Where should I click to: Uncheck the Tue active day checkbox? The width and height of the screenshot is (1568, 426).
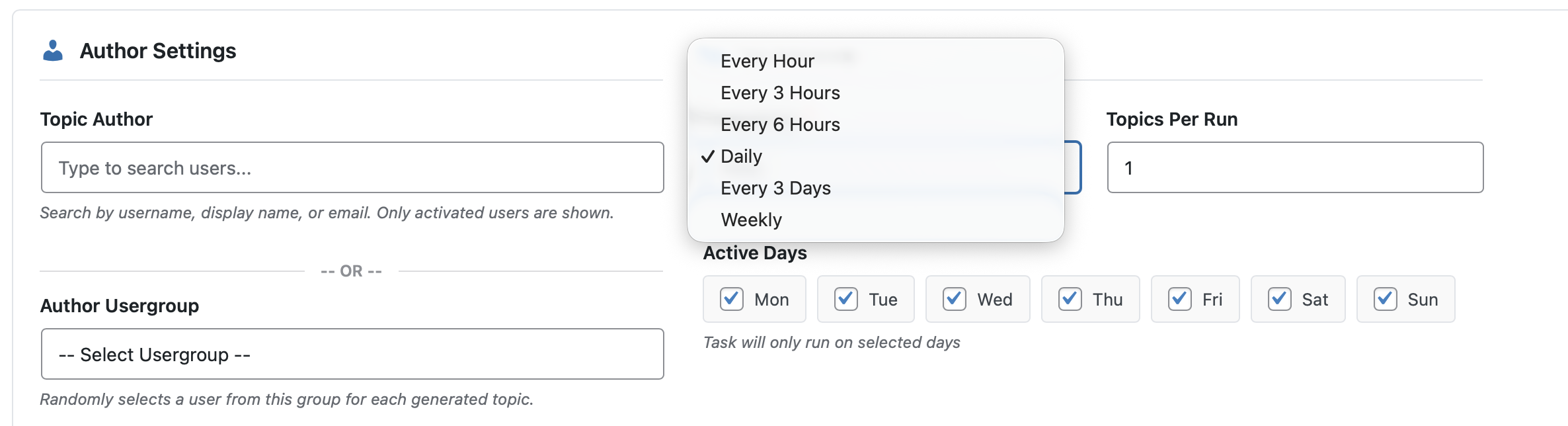click(x=846, y=299)
